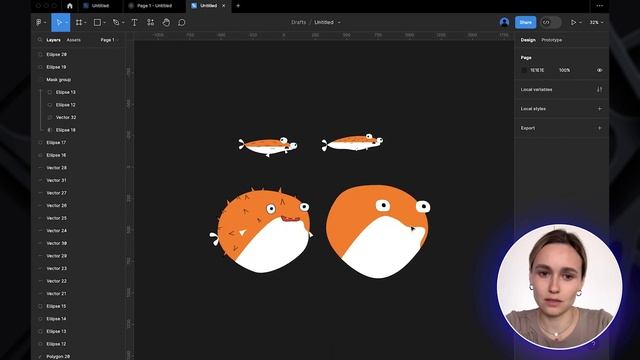The height and width of the screenshot is (360, 640).
Task: Select the Rectangle shape tool
Action: coord(97,22)
